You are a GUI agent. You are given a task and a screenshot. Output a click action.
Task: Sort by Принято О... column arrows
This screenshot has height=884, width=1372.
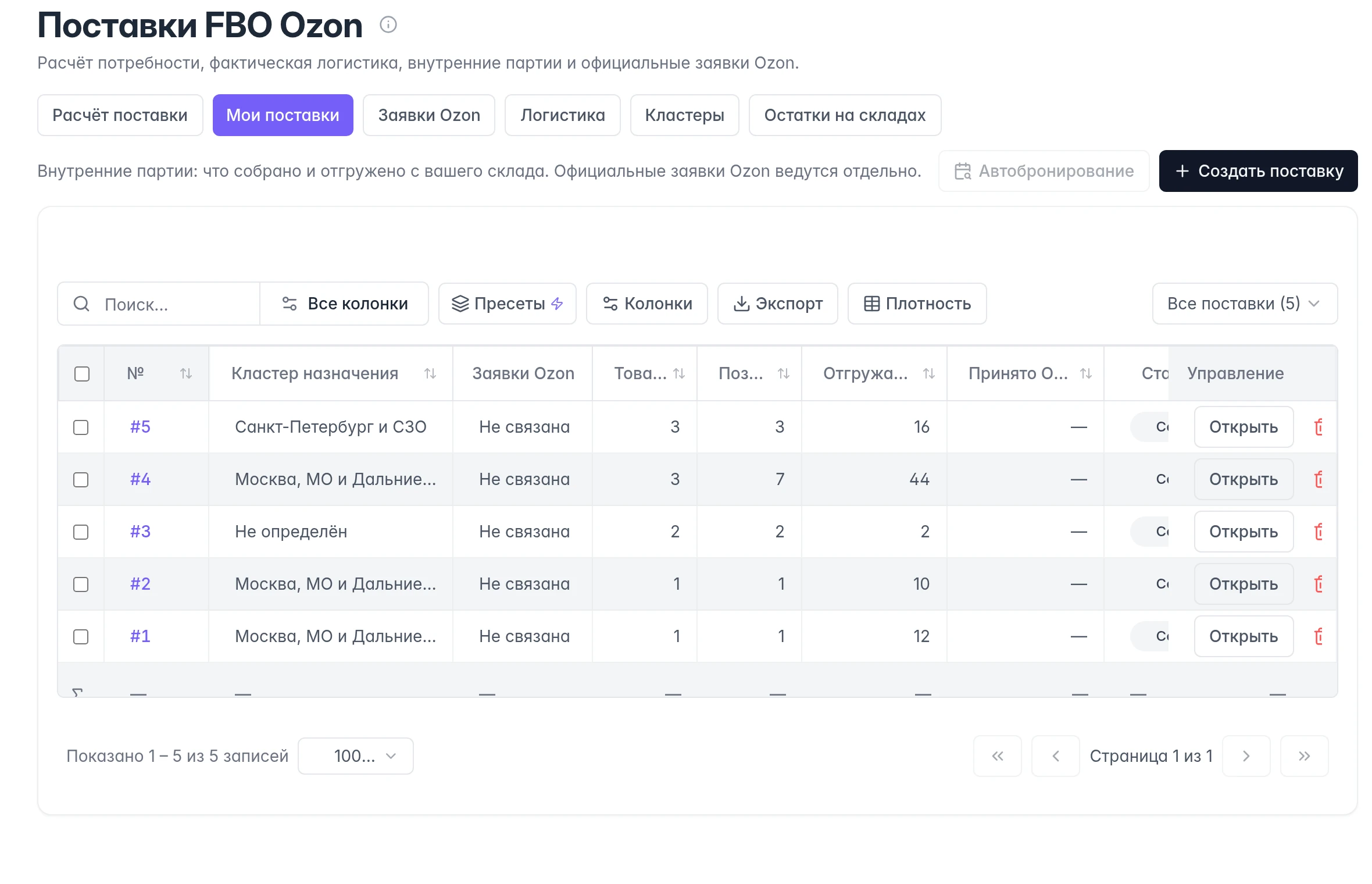click(1086, 373)
